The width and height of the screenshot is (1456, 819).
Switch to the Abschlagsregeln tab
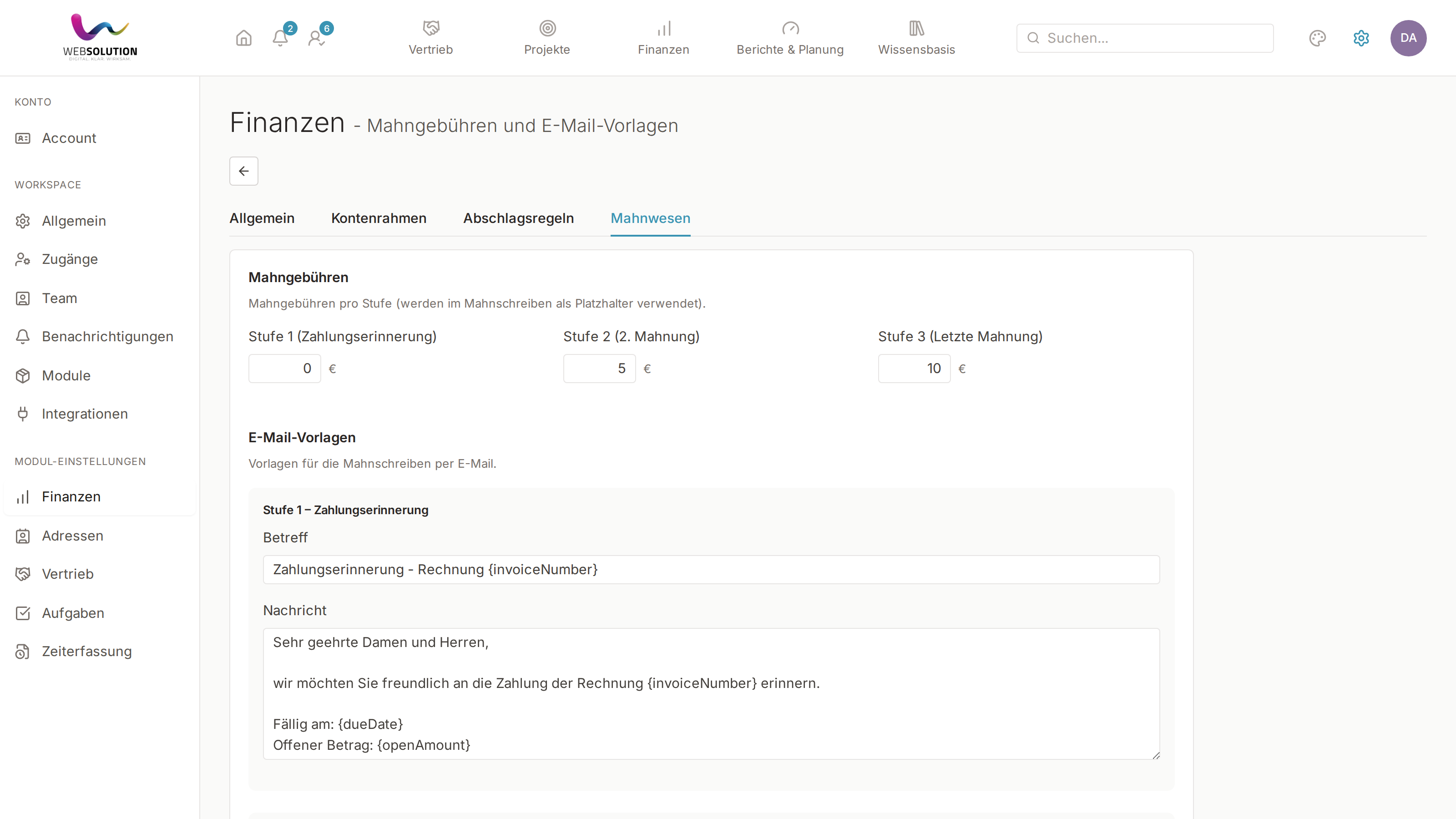coord(518,218)
